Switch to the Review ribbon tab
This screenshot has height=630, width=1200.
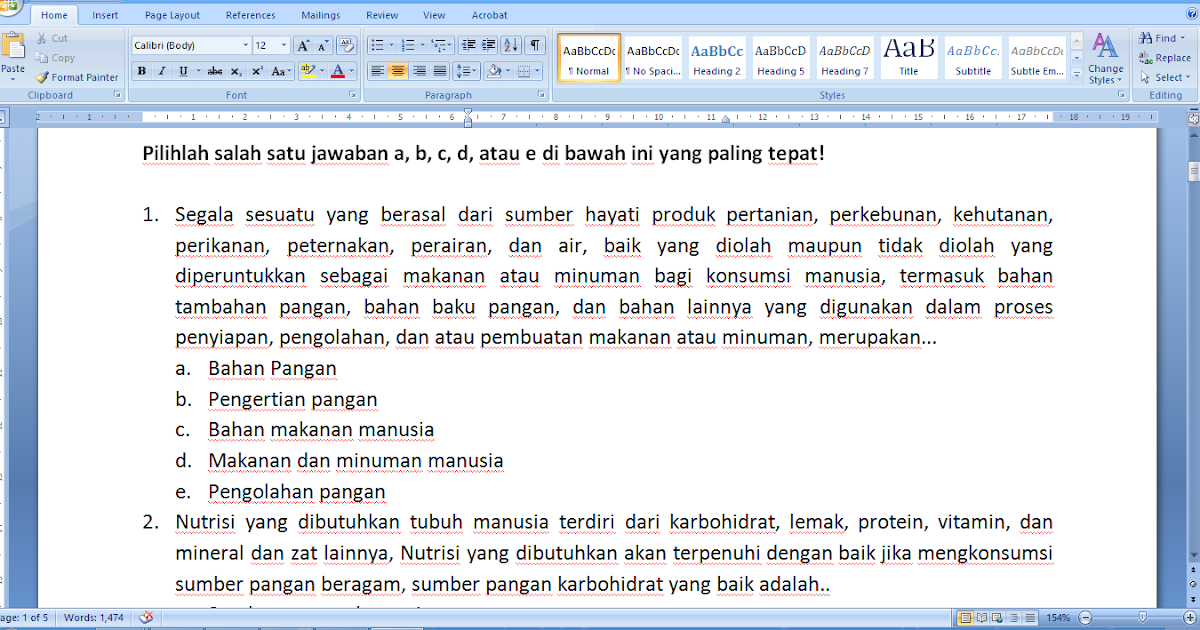[x=381, y=14]
